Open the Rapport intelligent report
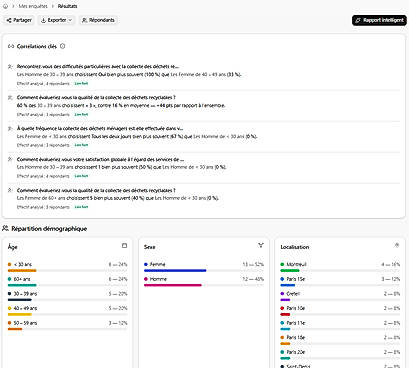Viewport: 409px width, 368px height. point(379,20)
